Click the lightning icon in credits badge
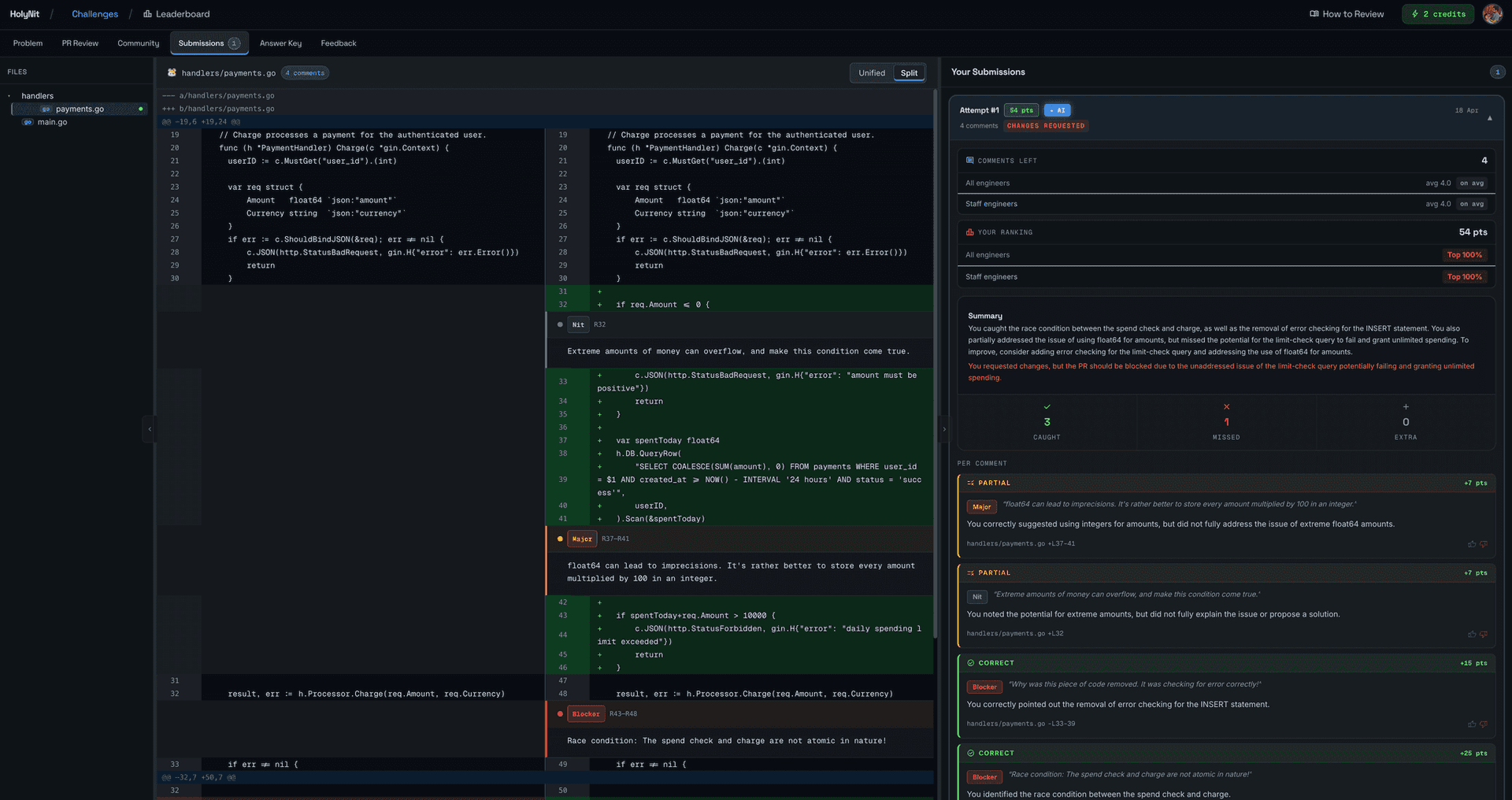 point(1415,14)
